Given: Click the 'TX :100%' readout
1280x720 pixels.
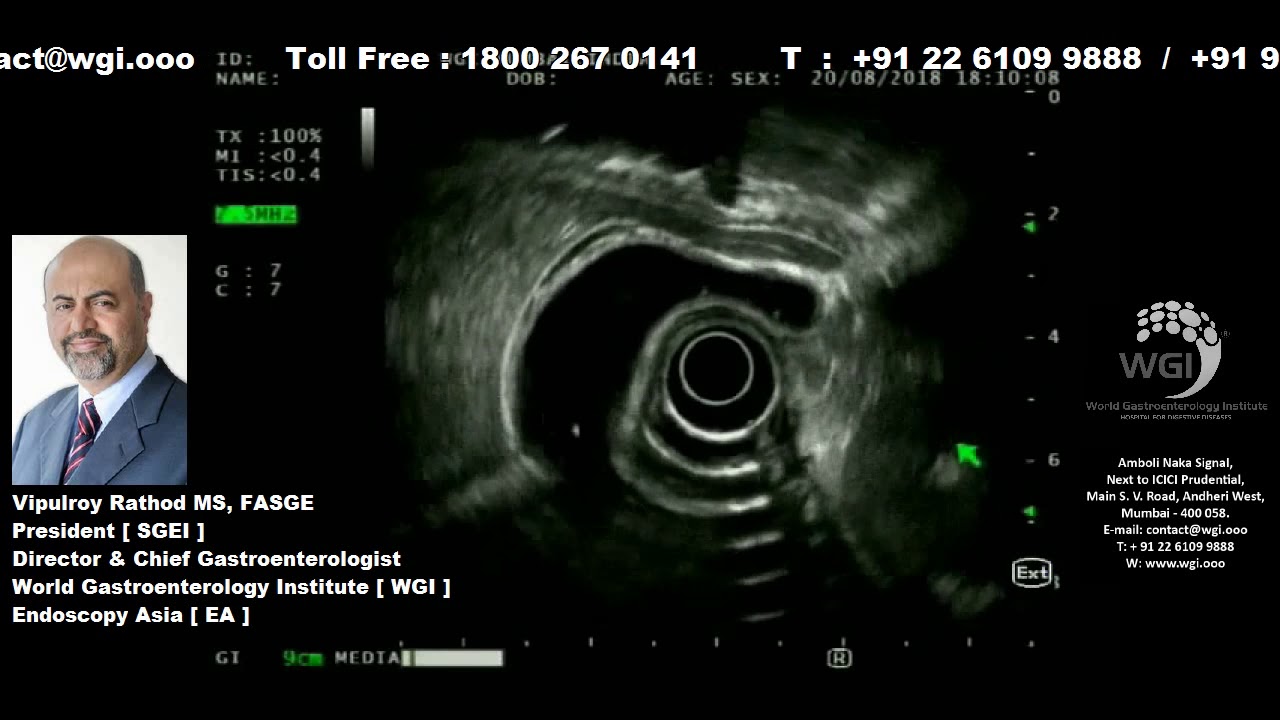Looking at the screenshot, I should point(269,136).
